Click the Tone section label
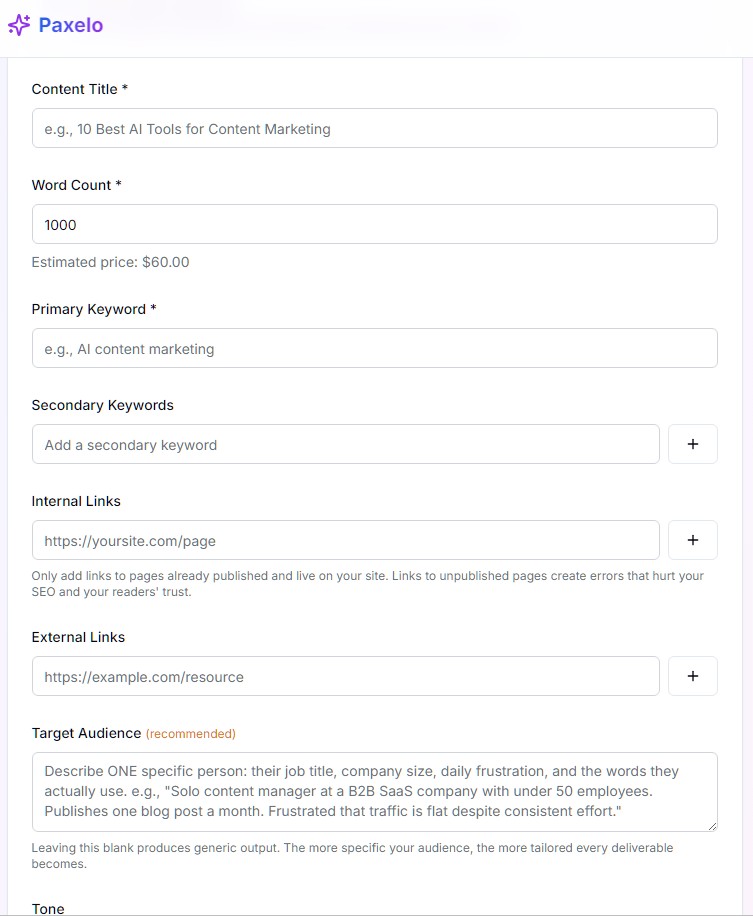 47,908
